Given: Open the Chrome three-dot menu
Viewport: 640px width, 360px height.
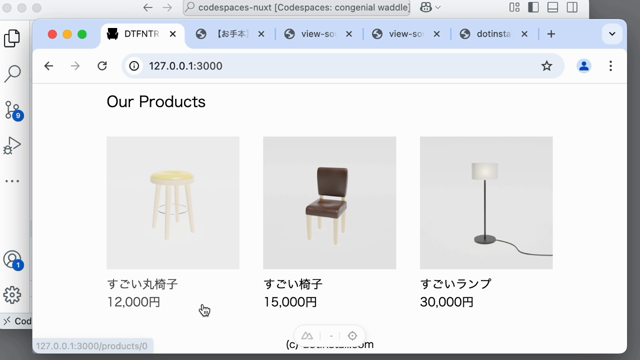Looking at the screenshot, I should pos(611,66).
